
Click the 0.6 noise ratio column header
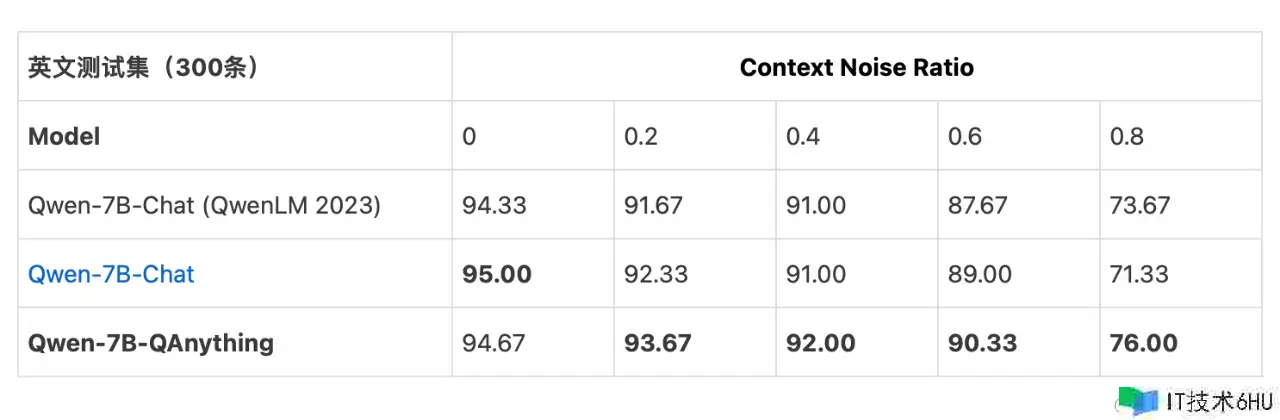click(x=965, y=136)
